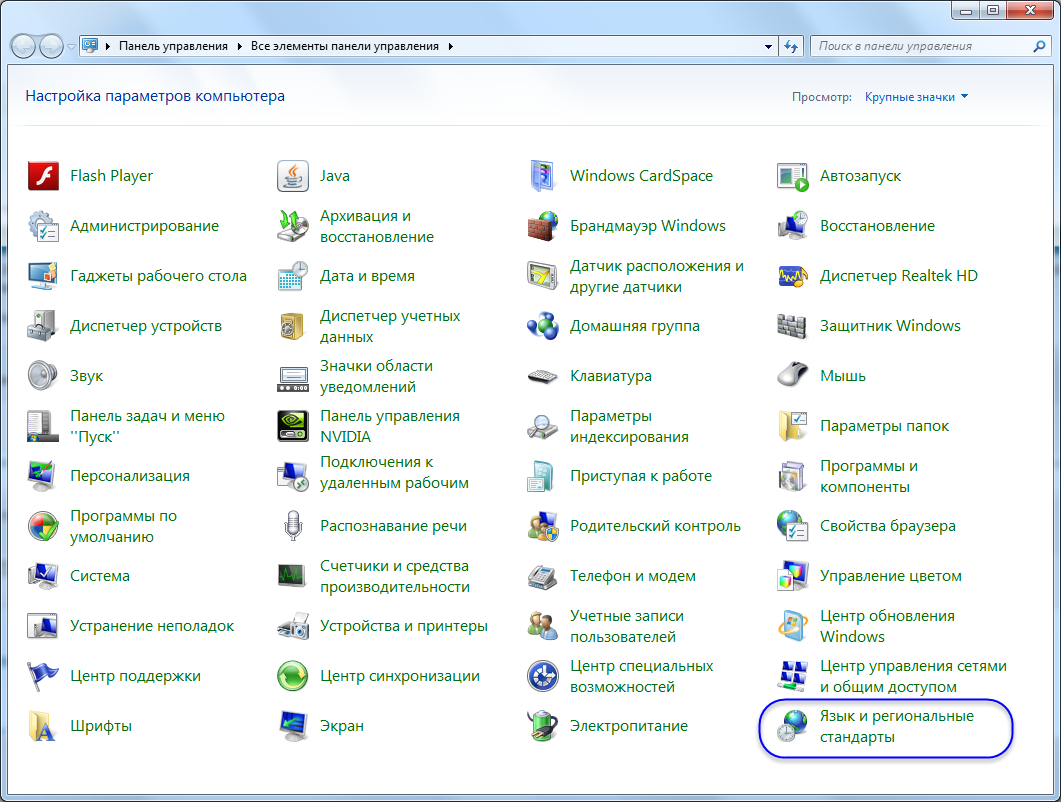Click the Распознавание речи microphone icon
1061x802 pixels.
point(293,526)
